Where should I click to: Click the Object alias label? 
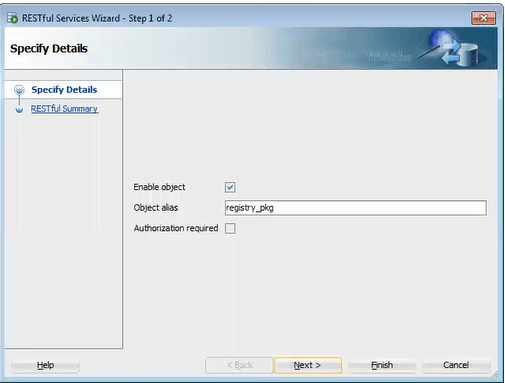pyautogui.click(x=156, y=208)
